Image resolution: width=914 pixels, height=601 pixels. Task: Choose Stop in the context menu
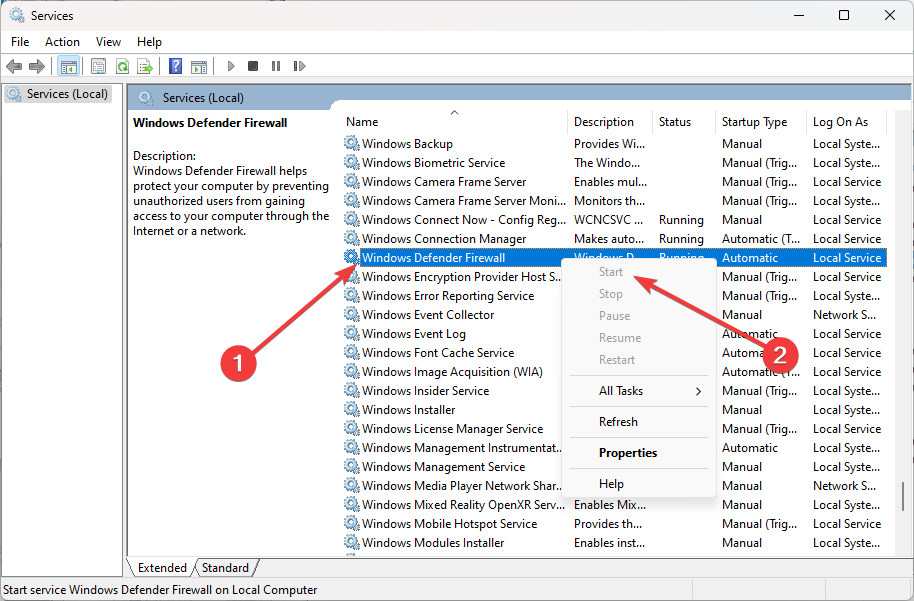(x=611, y=294)
